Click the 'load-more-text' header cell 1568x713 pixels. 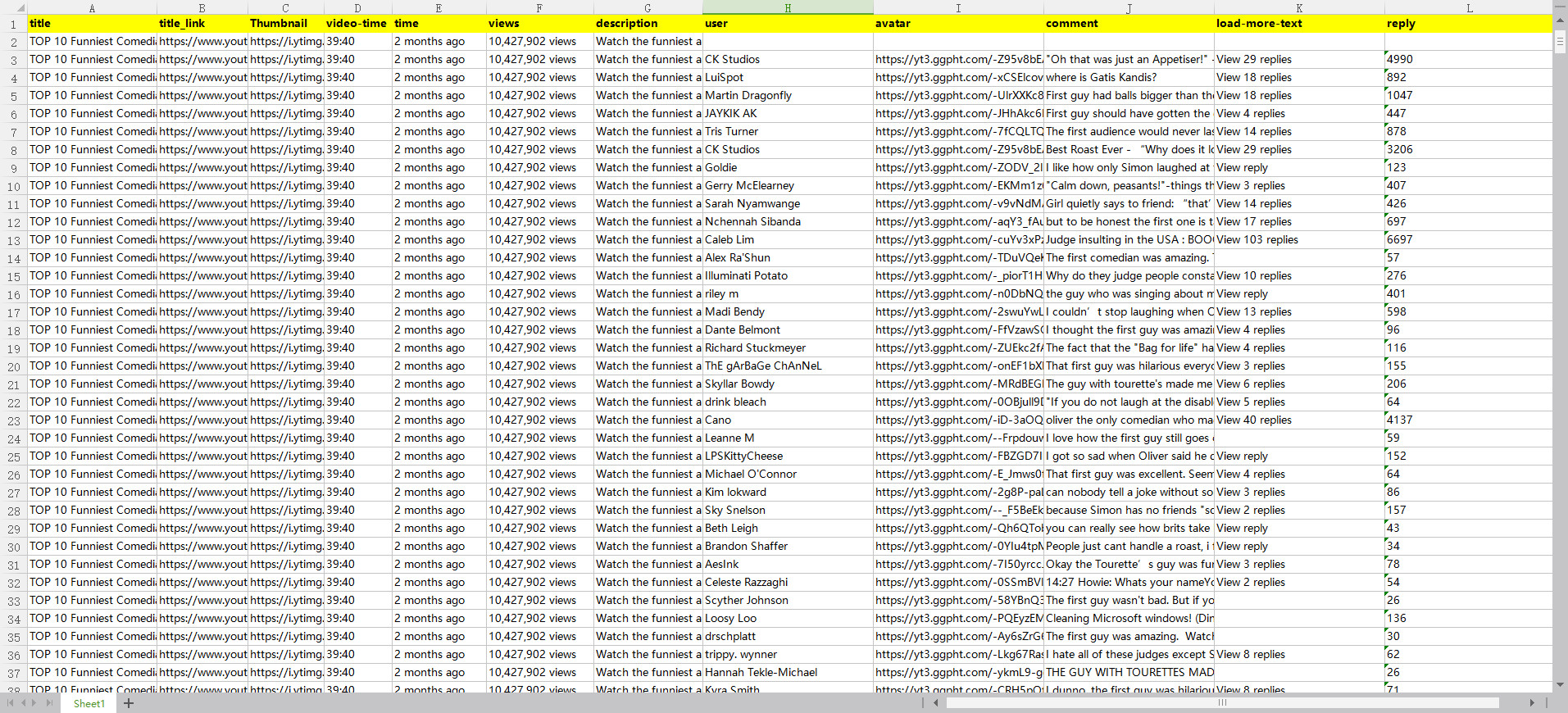pos(1299,24)
